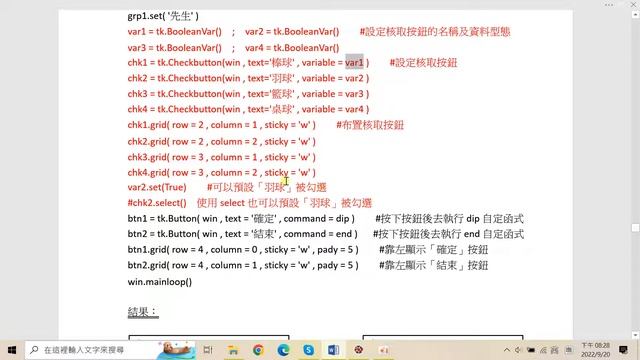Click on 'var1 = tk.BooleanVar()' text
This screenshot has height=360, width=640.
click(x=175, y=31)
